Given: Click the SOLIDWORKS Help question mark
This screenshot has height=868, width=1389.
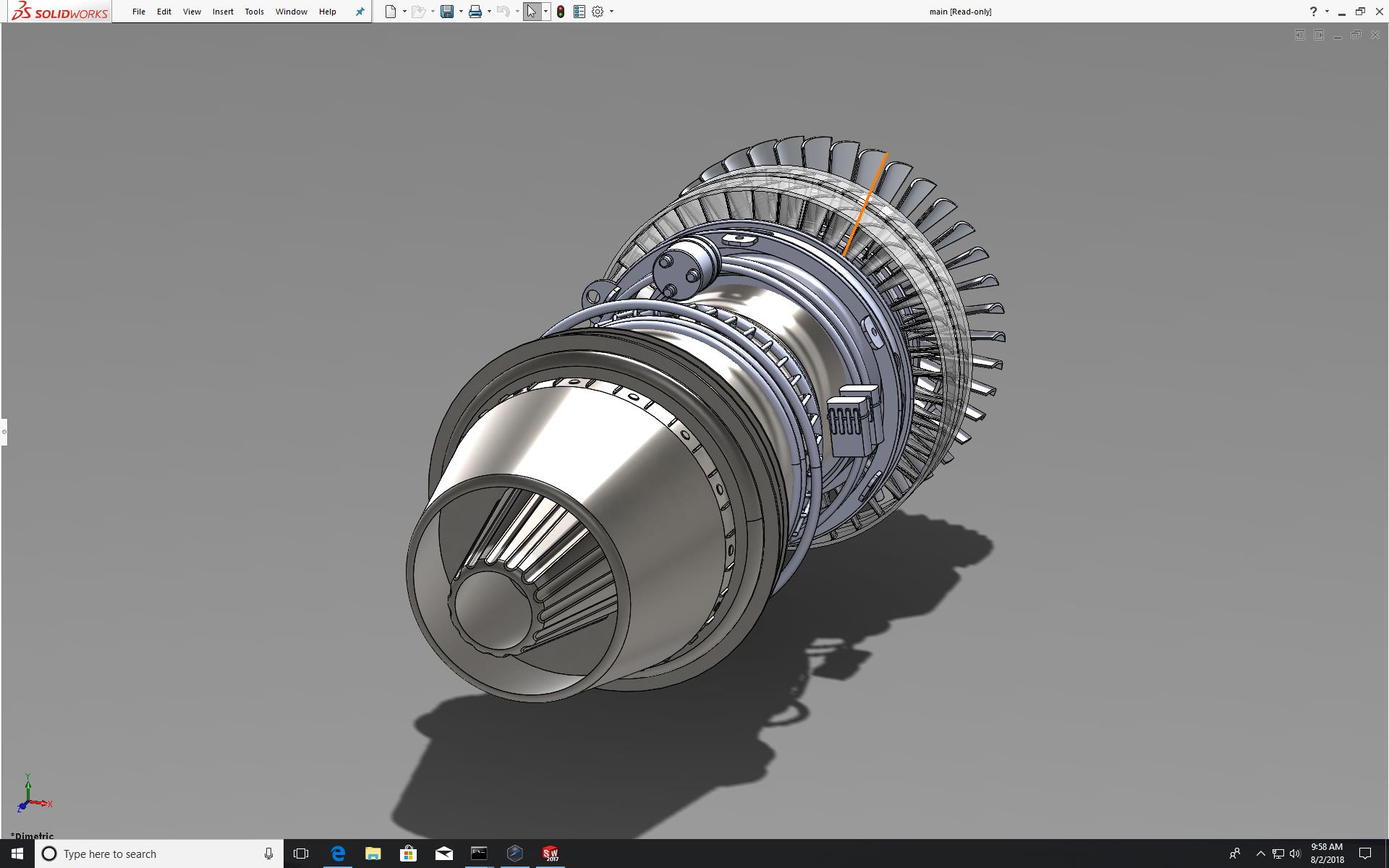Looking at the screenshot, I should [1313, 12].
